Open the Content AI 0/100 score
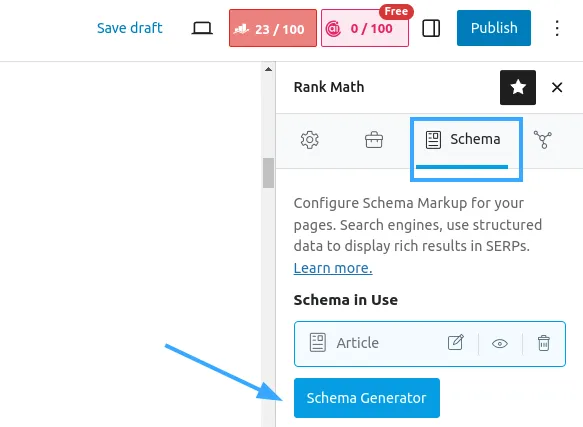The image size is (583, 427). click(x=365, y=28)
